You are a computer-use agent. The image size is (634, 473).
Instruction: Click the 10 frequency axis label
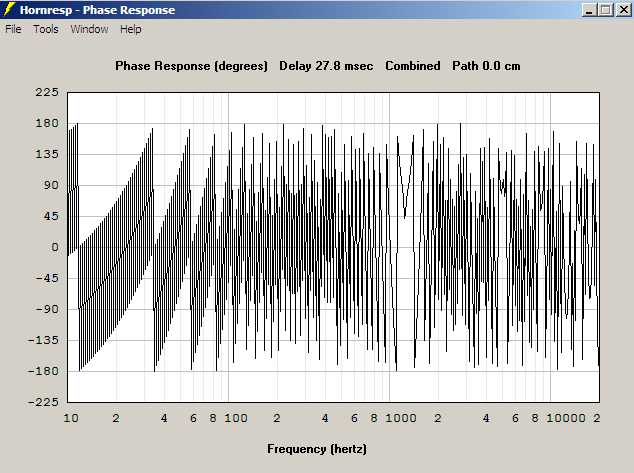coord(71,418)
